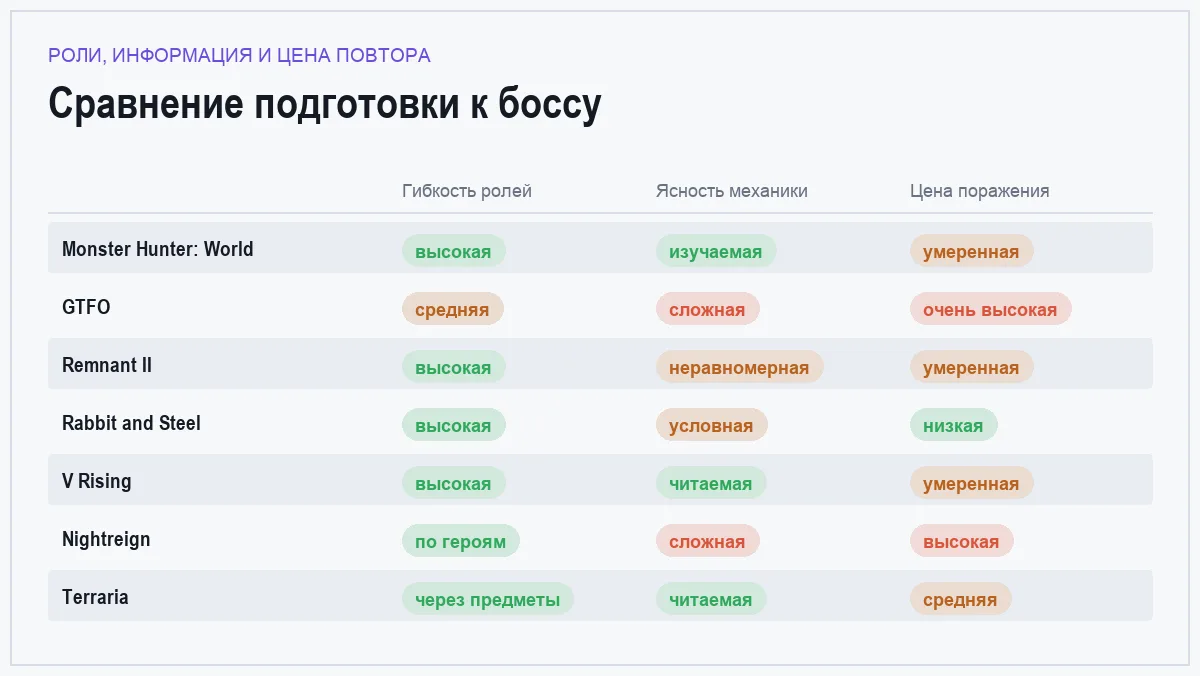Select the row name "GTFO"
The height and width of the screenshot is (676, 1200).
point(86,307)
